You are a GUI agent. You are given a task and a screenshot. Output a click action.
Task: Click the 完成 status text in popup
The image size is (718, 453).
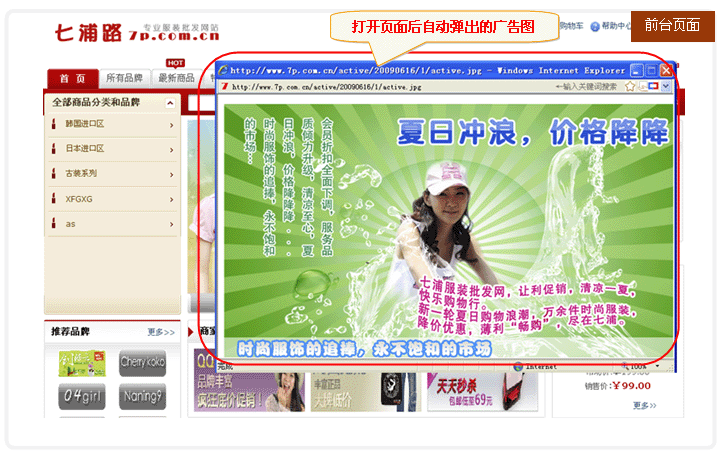click(225, 366)
